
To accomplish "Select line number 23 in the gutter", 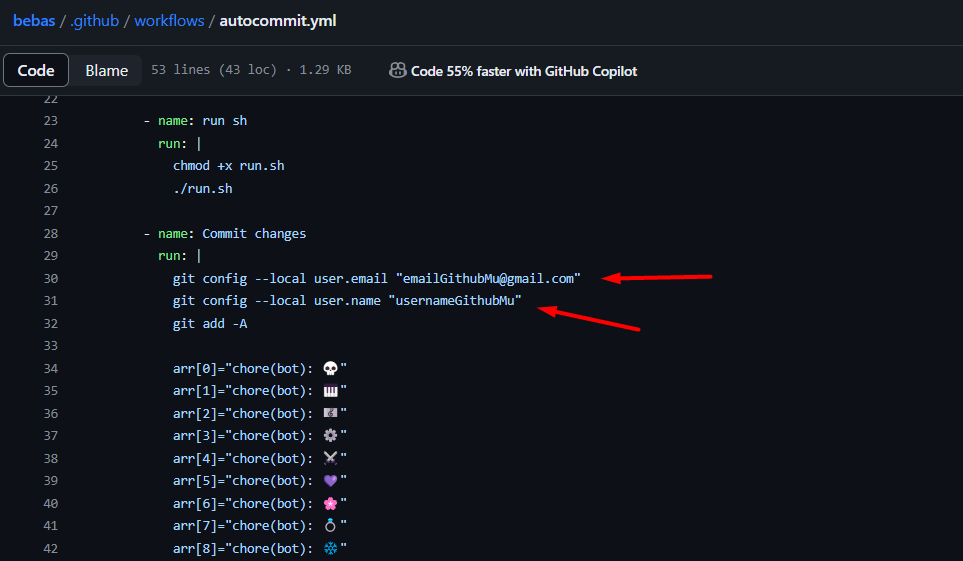I will coord(50,121).
